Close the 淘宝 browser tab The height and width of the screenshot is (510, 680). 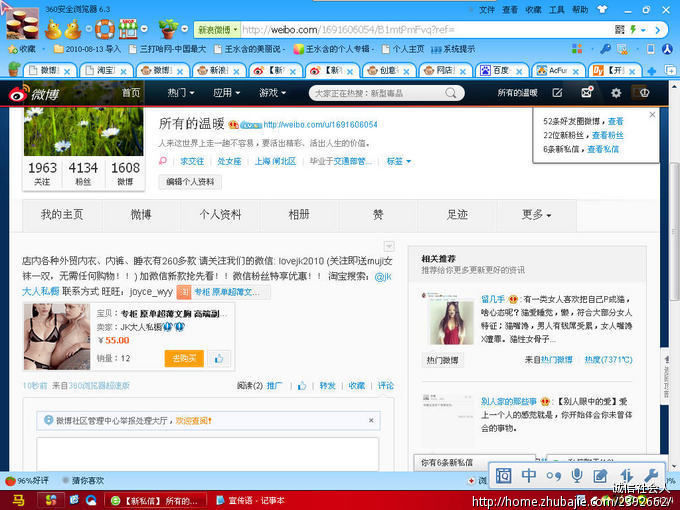123,71
